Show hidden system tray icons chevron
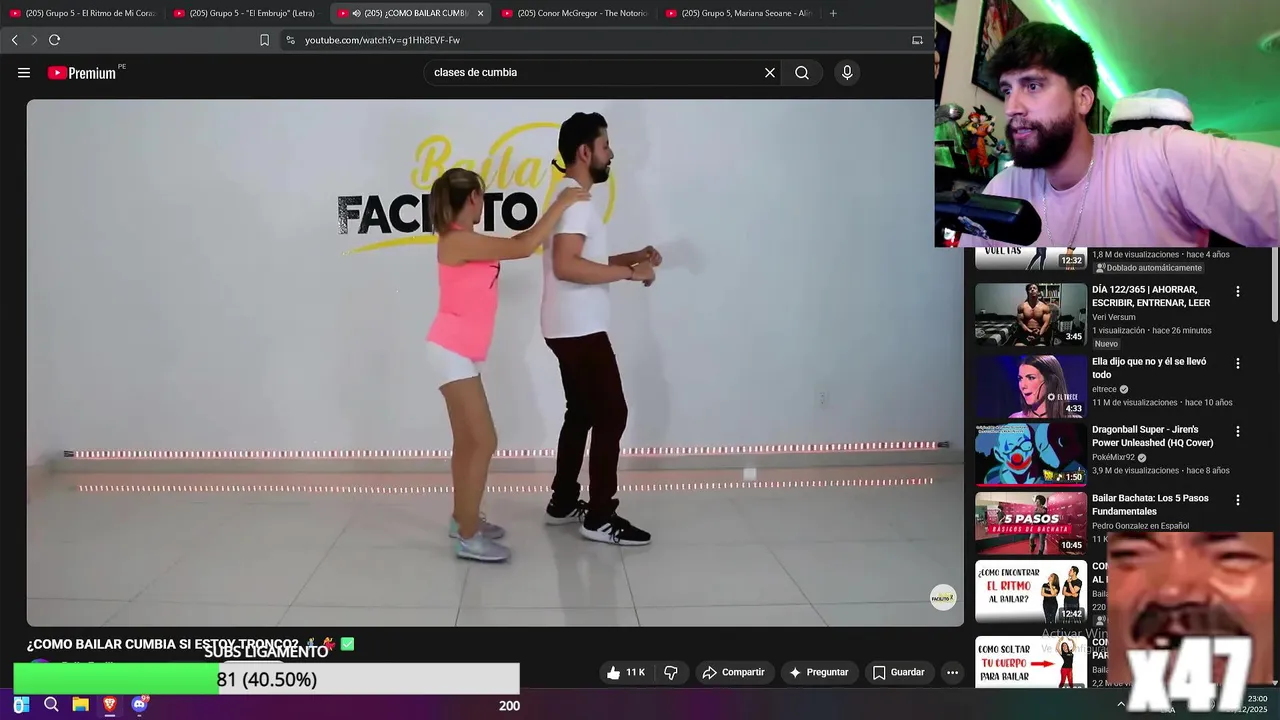This screenshot has height=720, width=1280. pyautogui.click(x=1121, y=705)
